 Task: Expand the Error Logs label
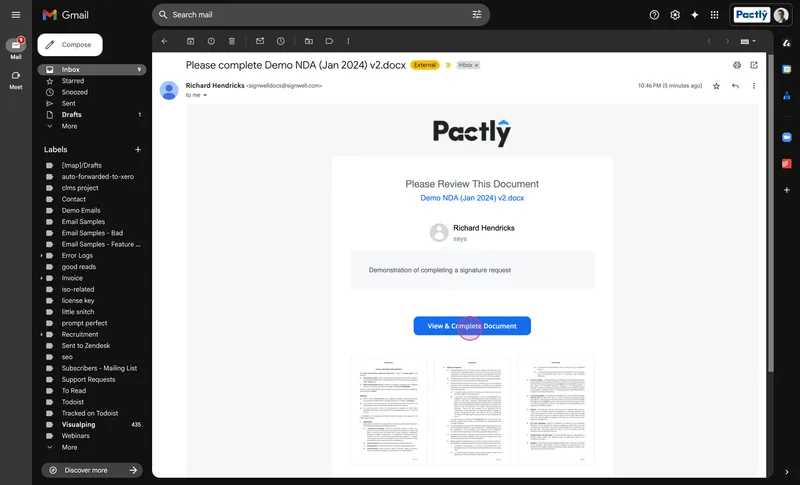tap(41, 256)
